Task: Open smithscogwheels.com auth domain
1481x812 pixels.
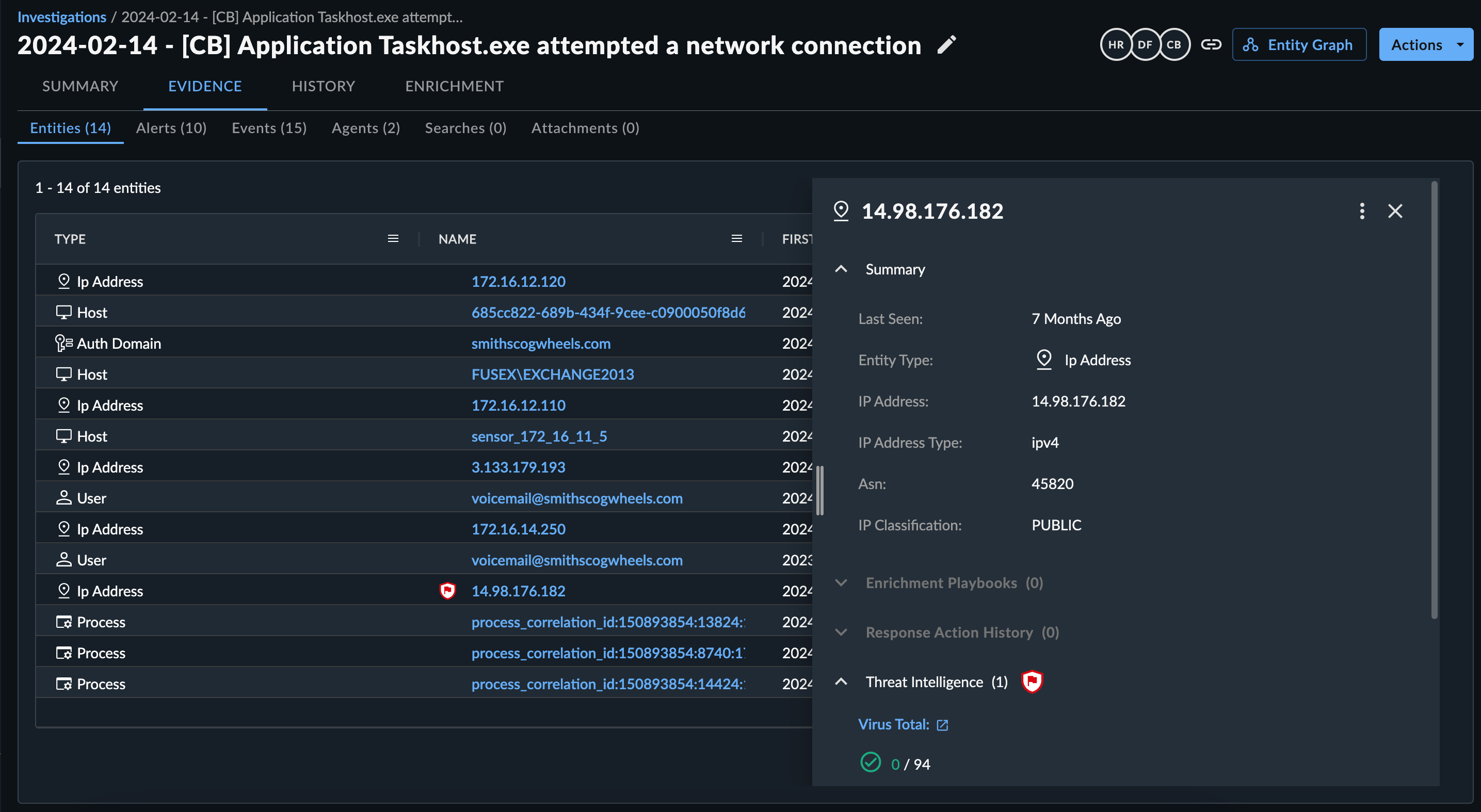Action: 541,344
